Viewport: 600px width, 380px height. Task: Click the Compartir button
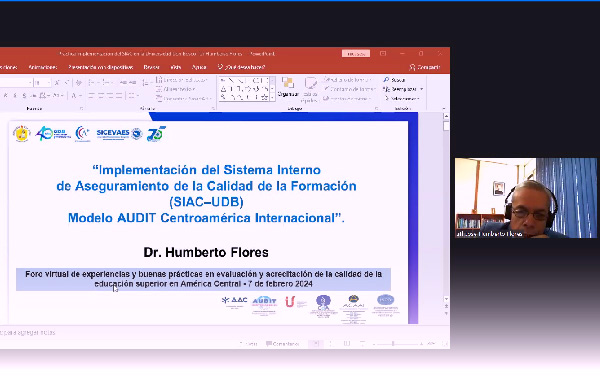(425, 67)
